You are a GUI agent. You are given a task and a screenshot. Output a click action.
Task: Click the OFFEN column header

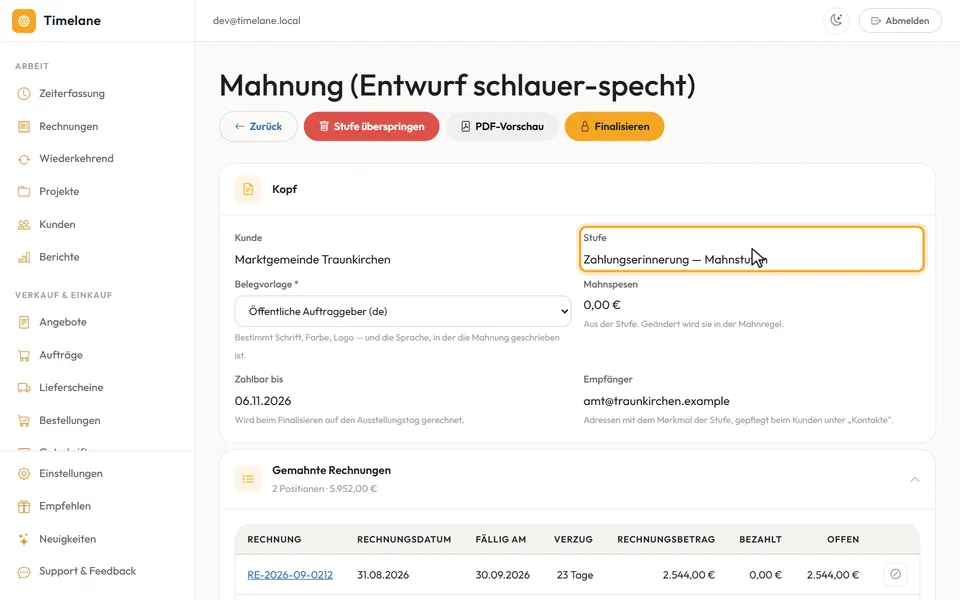coord(843,539)
